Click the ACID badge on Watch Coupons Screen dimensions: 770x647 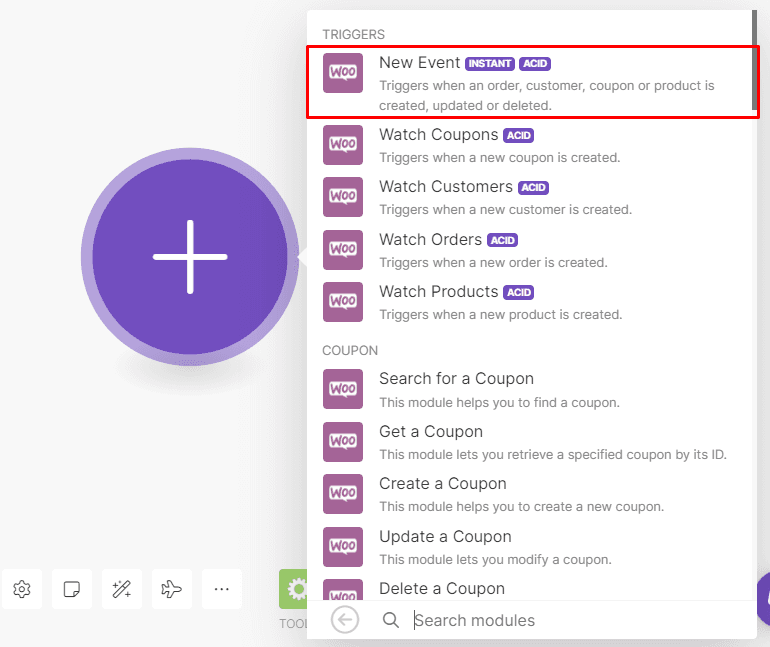click(x=519, y=135)
